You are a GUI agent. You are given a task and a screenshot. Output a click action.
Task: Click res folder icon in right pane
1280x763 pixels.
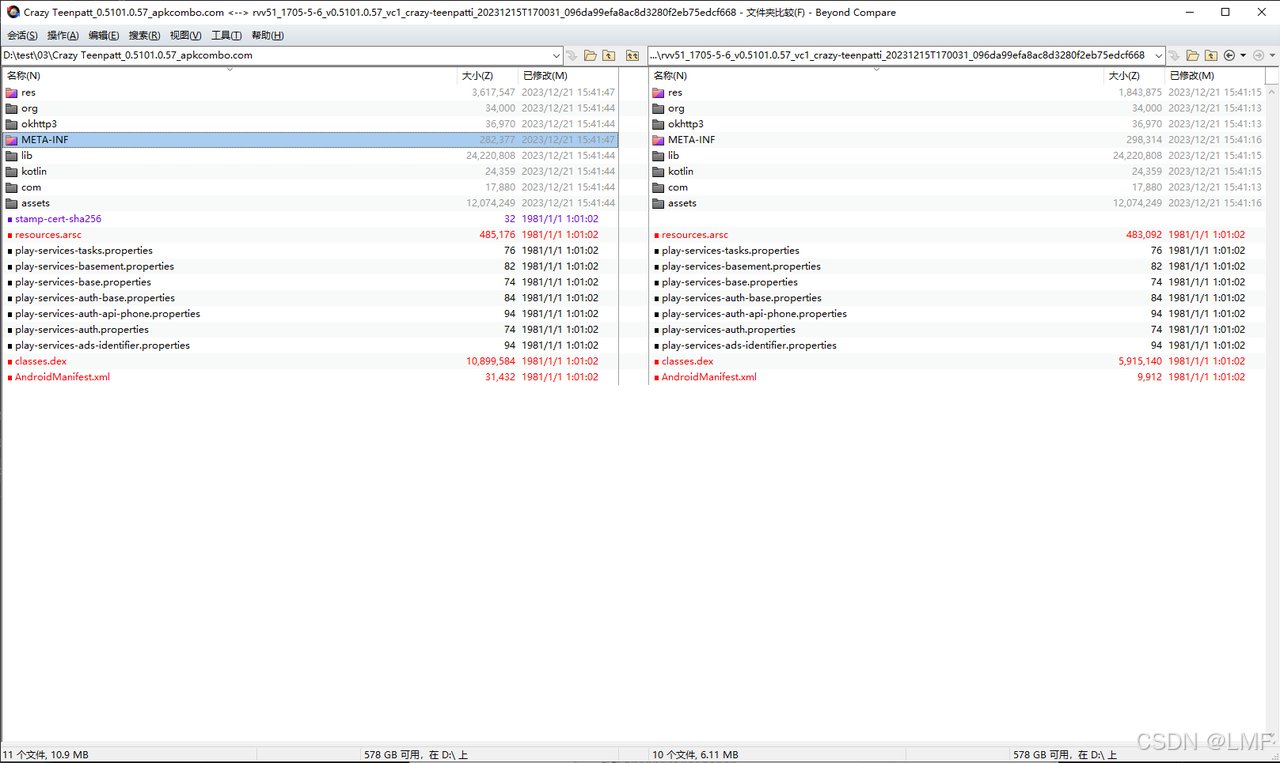(658, 92)
